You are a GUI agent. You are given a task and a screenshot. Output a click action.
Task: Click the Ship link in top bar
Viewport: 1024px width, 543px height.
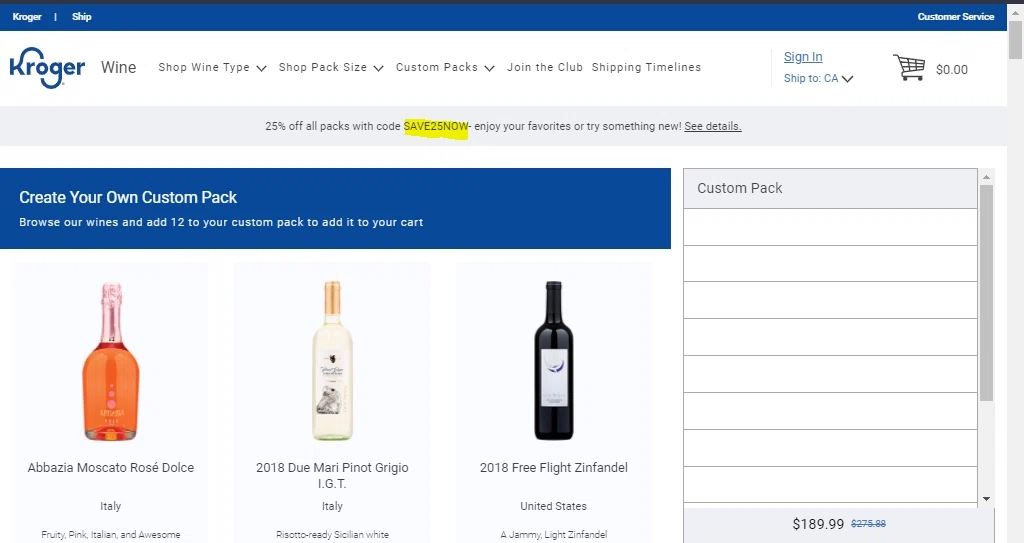click(x=82, y=17)
